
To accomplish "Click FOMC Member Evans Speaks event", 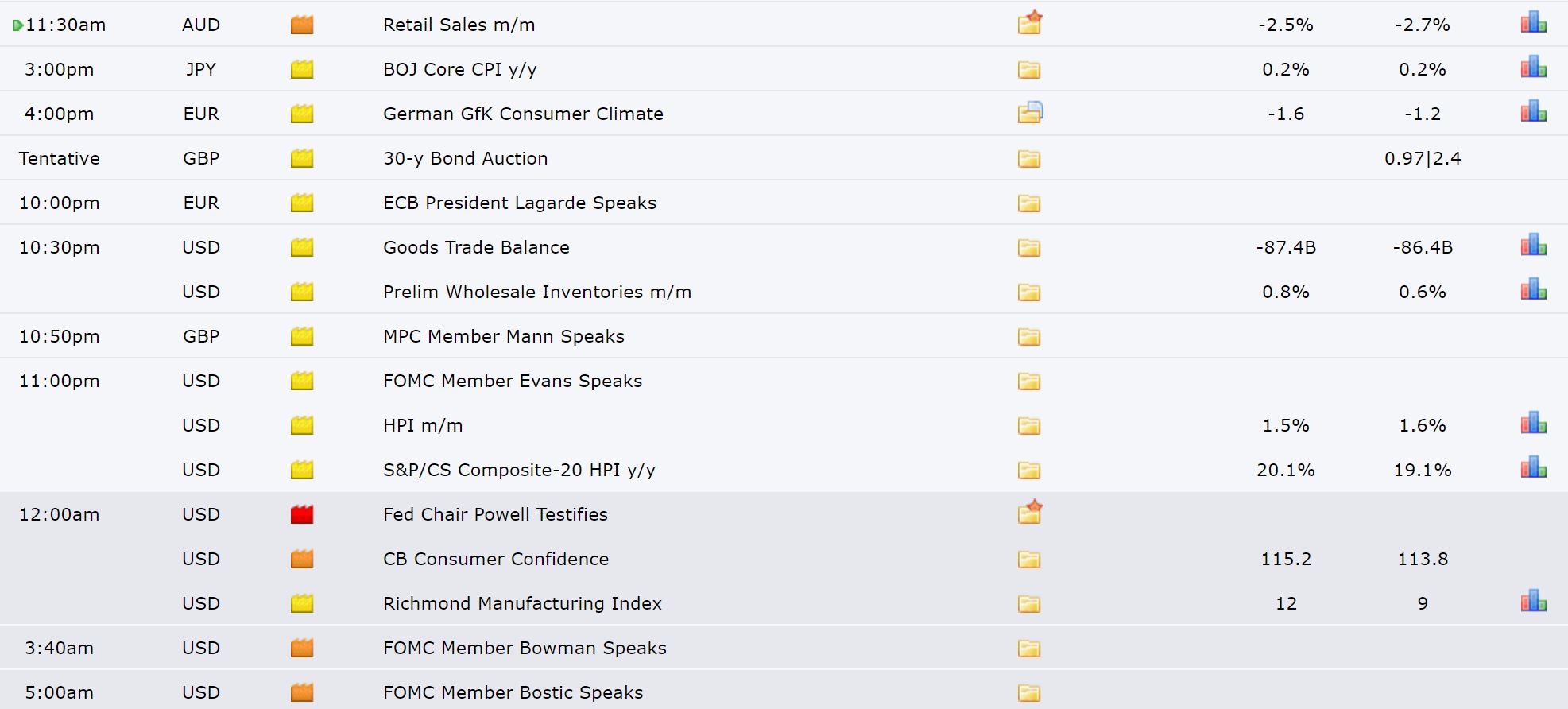I will (513, 381).
